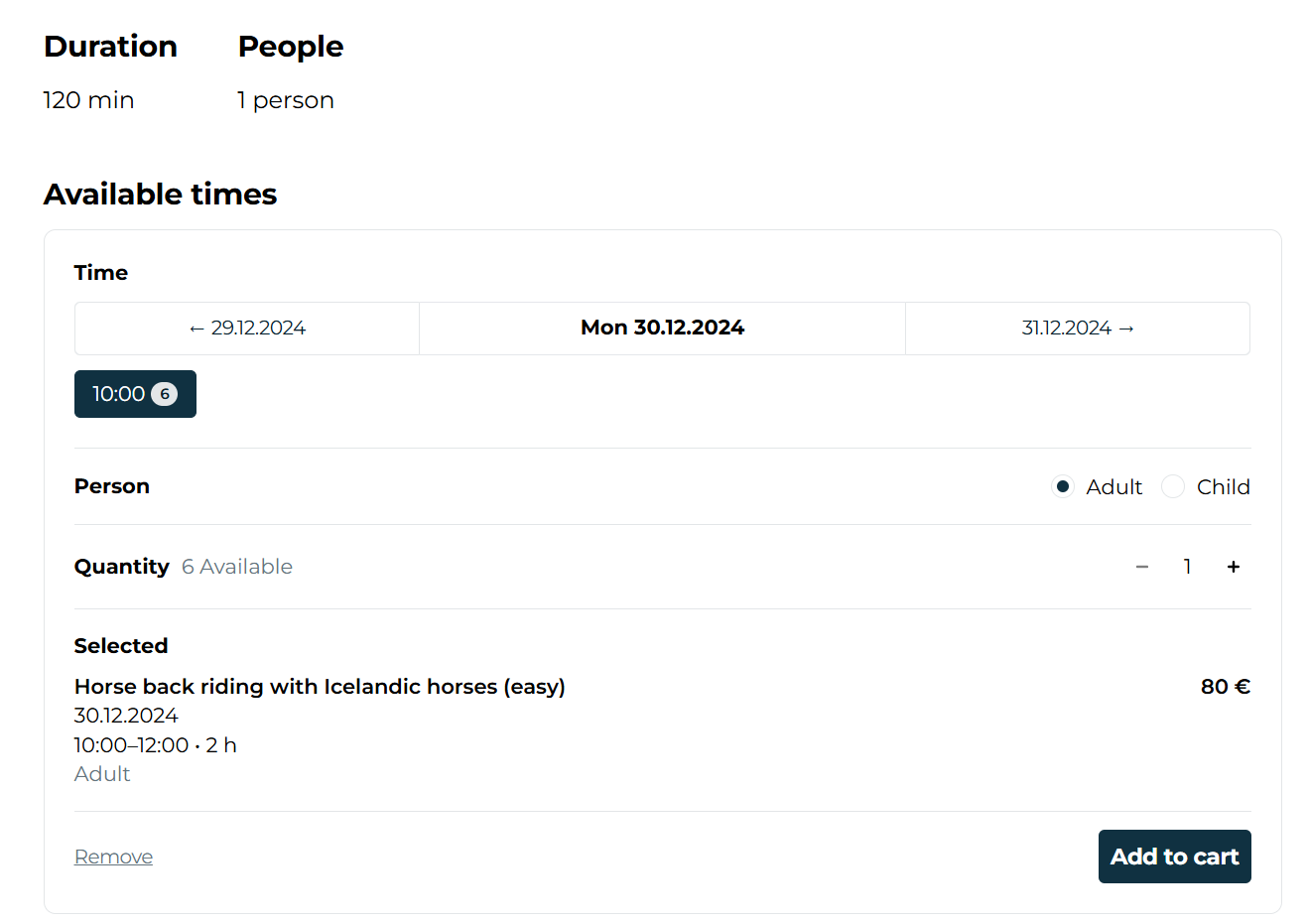Screen dimensions: 1308x924
Task: Click the "Available times" heading
Action: [x=160, y=195]
